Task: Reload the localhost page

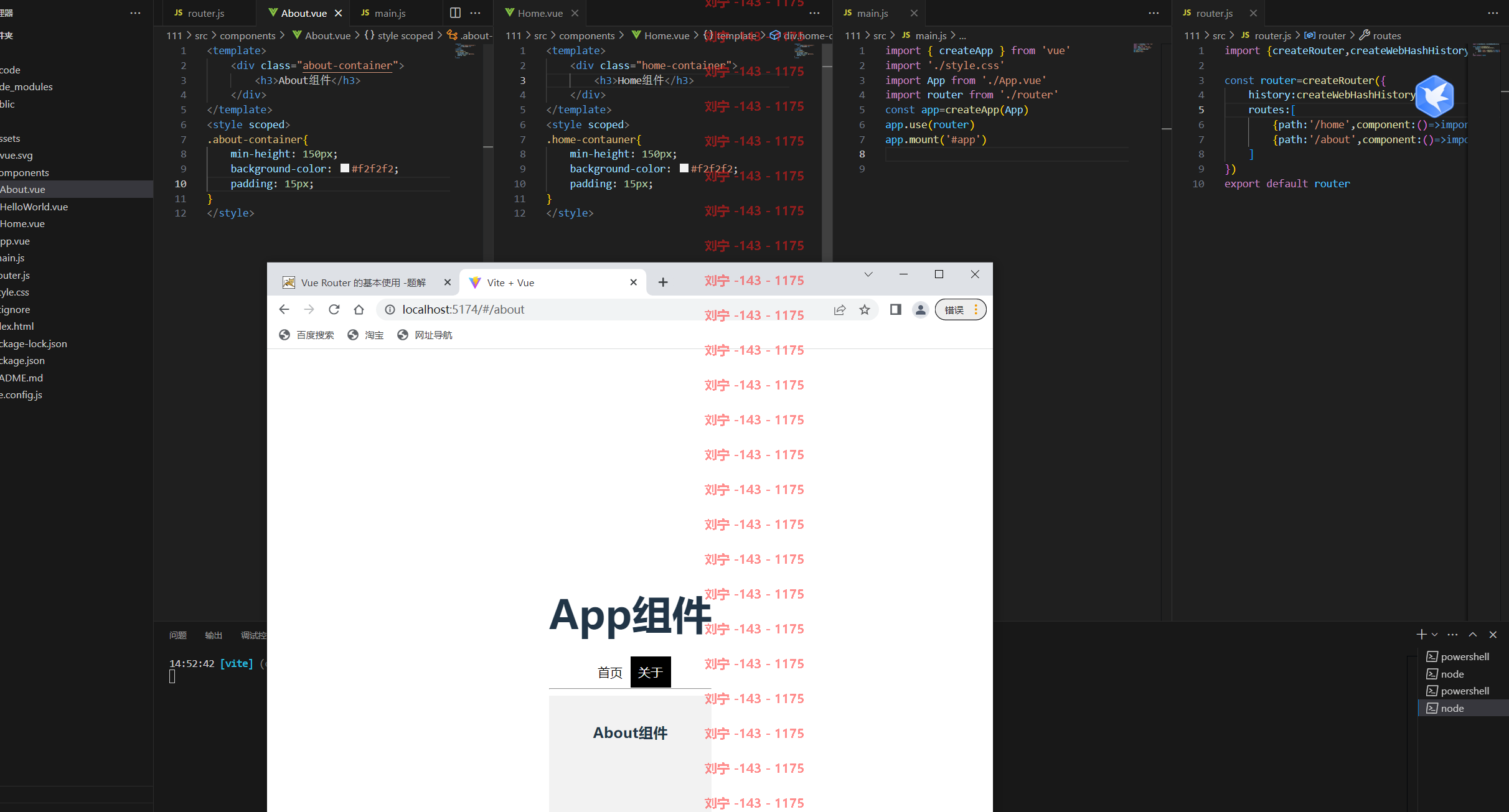Action: click(x=334, y=309)
